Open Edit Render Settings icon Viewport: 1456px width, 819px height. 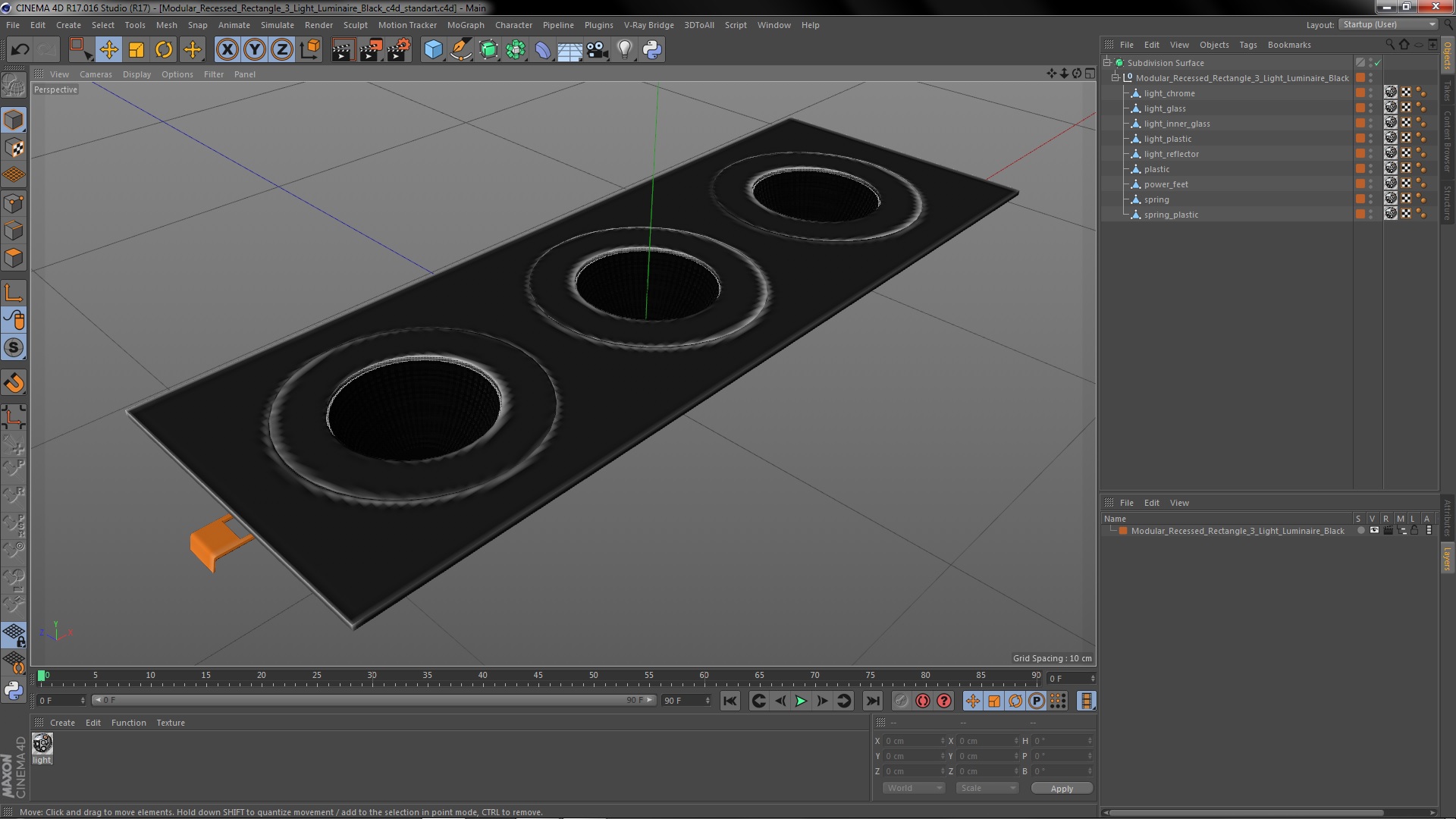click(399, 50)
